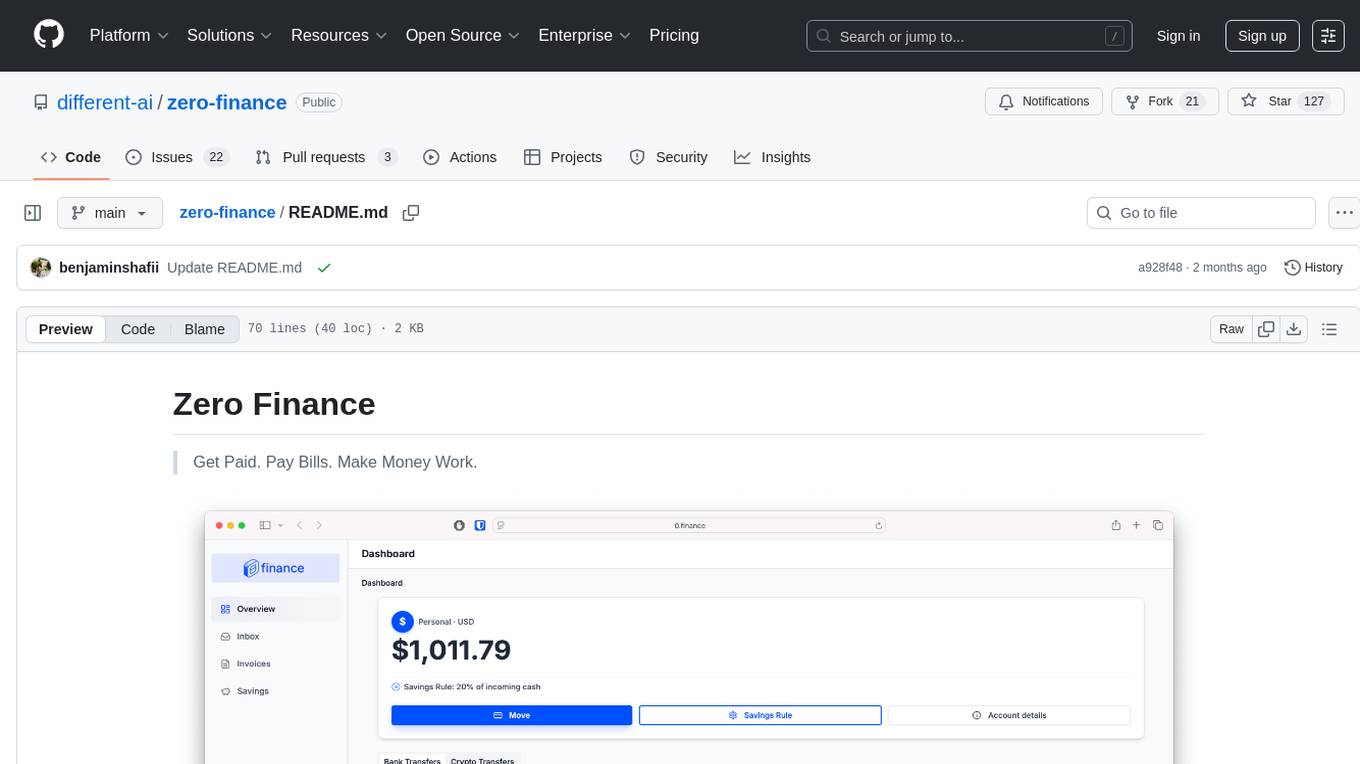Open the Actions tab
This screenshot has height=764, width=1360.
460,157
